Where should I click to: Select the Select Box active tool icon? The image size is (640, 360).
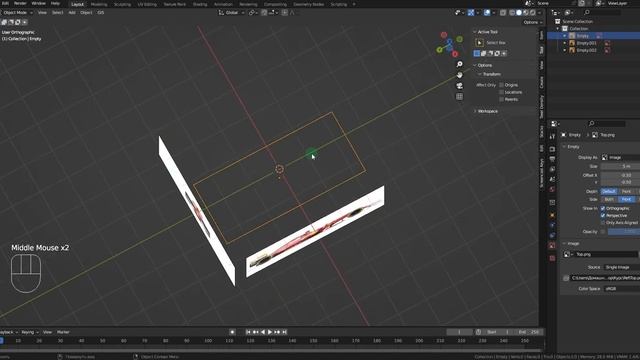click(480, 43)
